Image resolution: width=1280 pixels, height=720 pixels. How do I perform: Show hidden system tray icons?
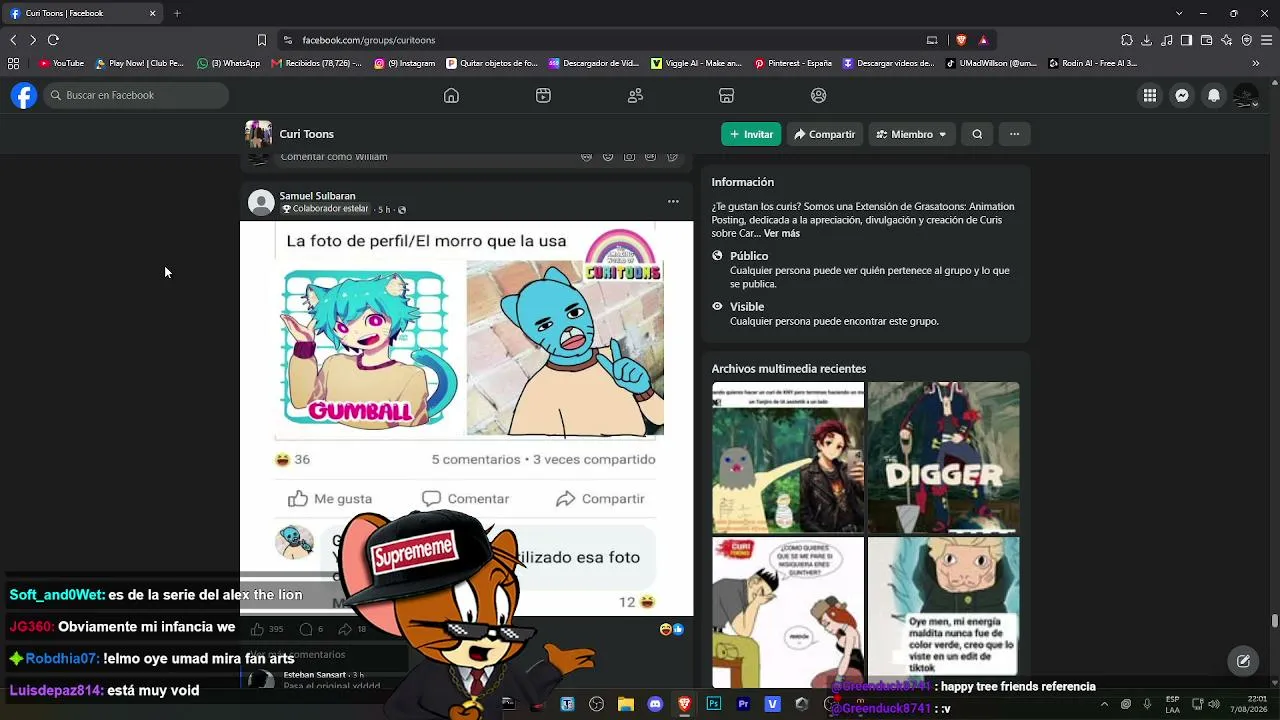coord(1105,704)
